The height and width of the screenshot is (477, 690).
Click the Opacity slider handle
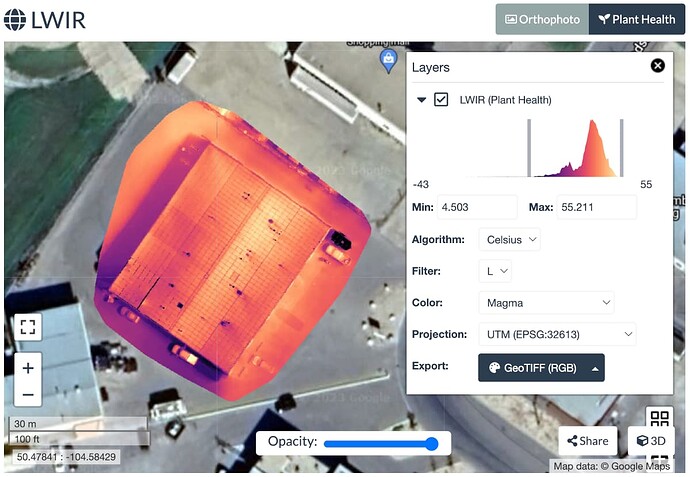point(432,443)
